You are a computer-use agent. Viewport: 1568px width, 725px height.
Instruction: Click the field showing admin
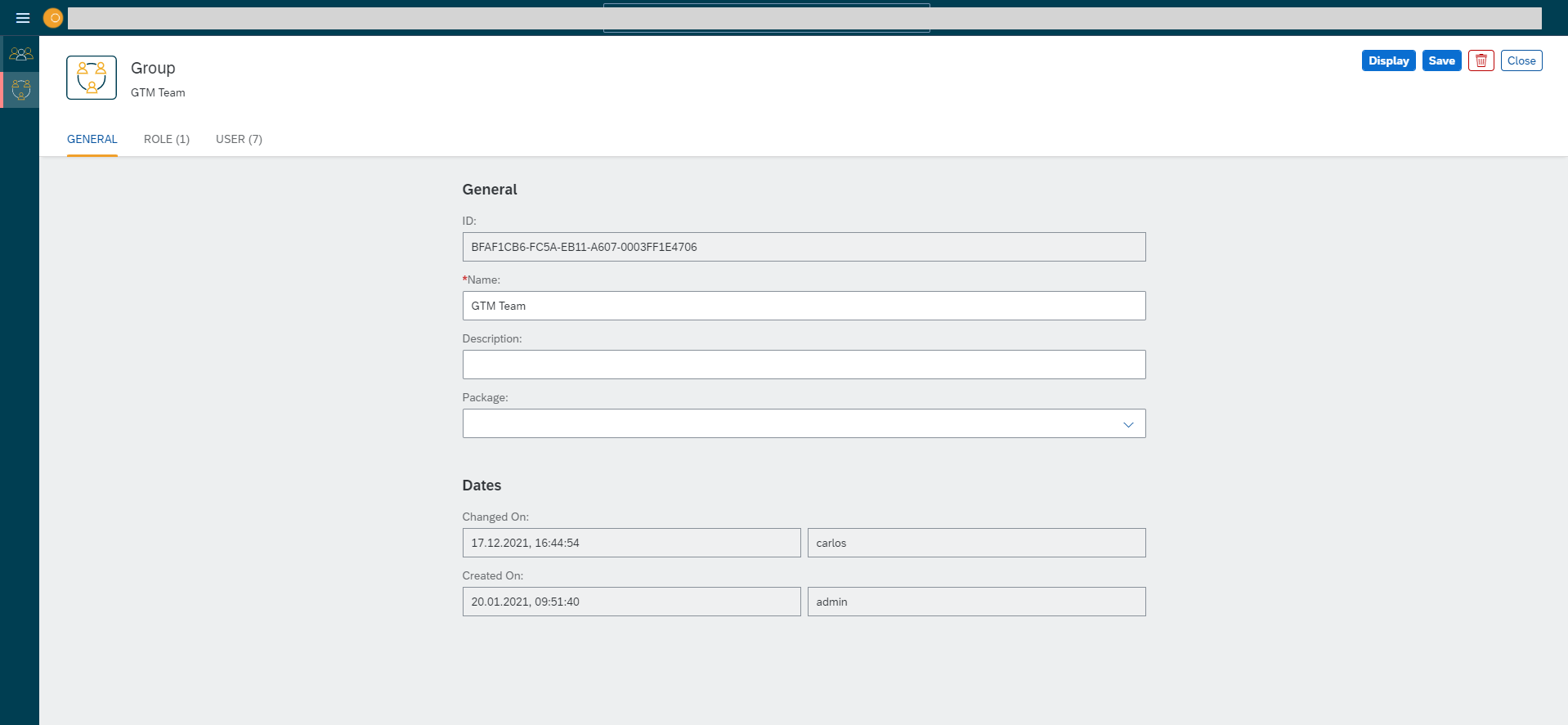click(x=976, y=602)
